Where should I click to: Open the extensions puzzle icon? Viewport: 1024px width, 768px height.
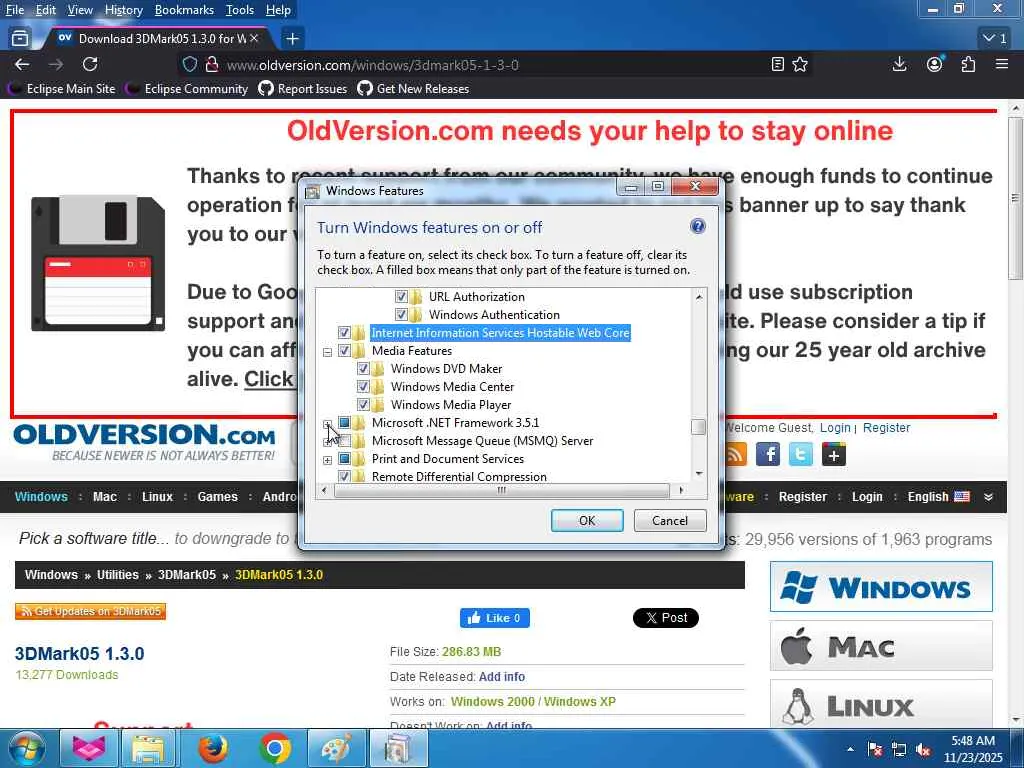coord(968,64)
